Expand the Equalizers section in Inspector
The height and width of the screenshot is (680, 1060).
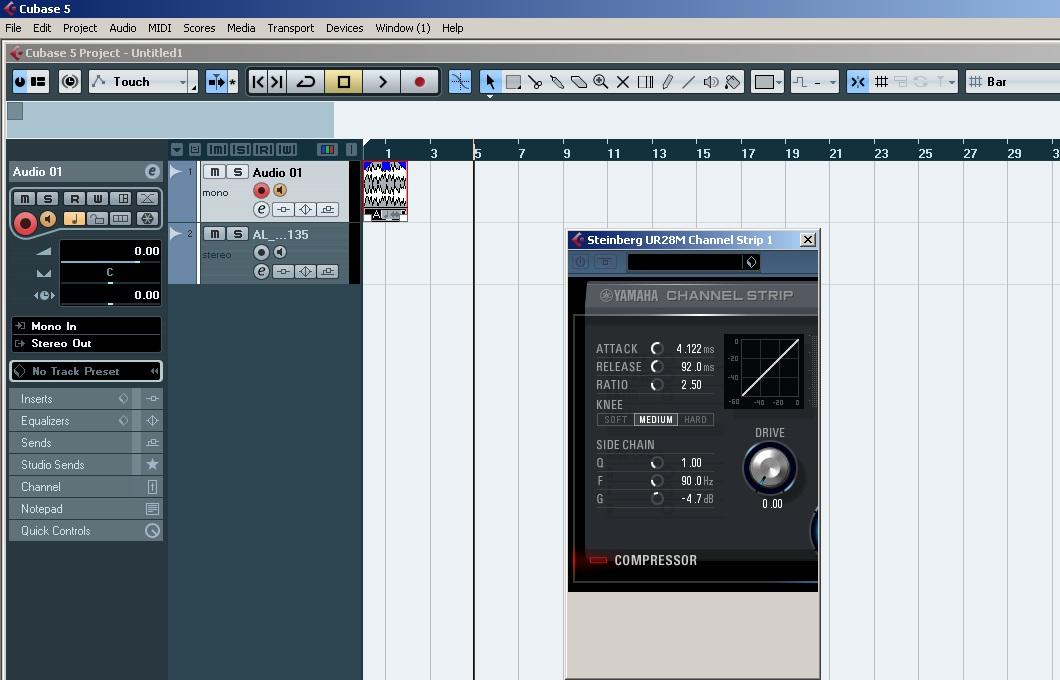70,420
